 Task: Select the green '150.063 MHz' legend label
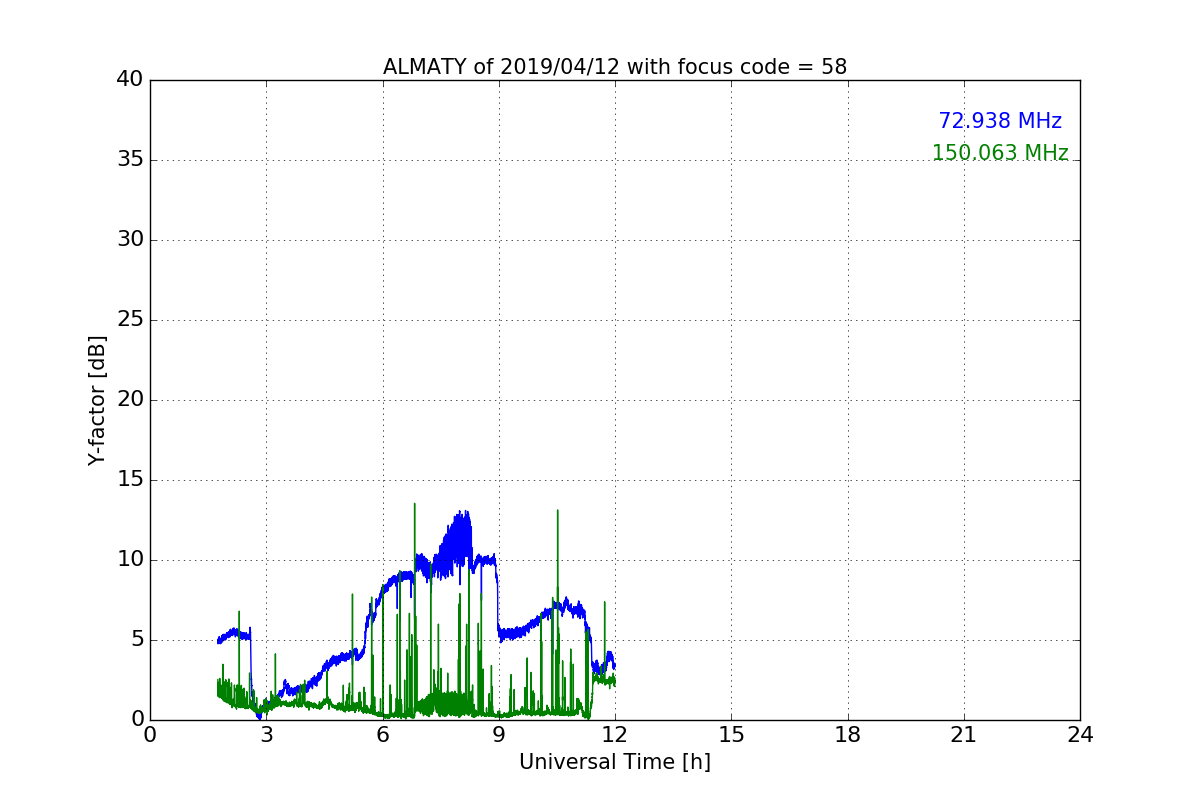point(1000,153)
